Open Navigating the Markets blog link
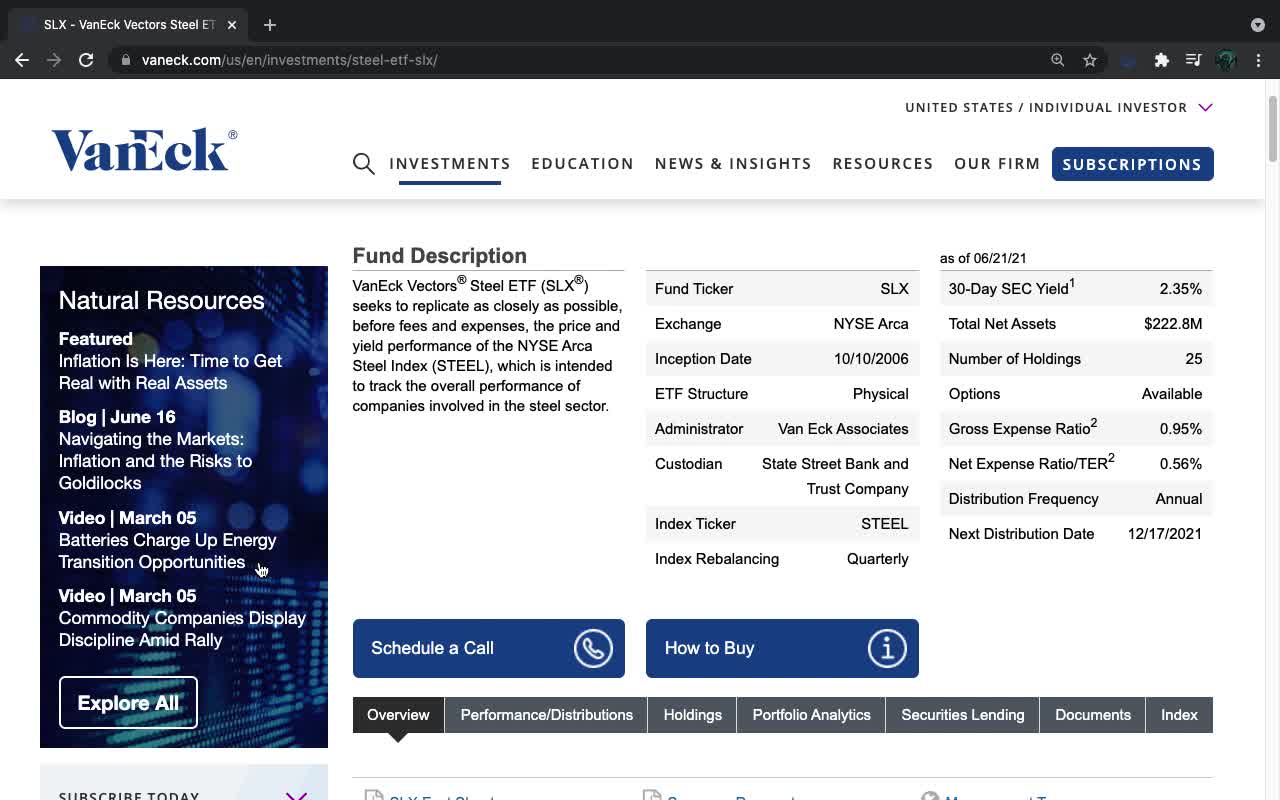Screen dimensions: 1280x800 click(155, 461)
